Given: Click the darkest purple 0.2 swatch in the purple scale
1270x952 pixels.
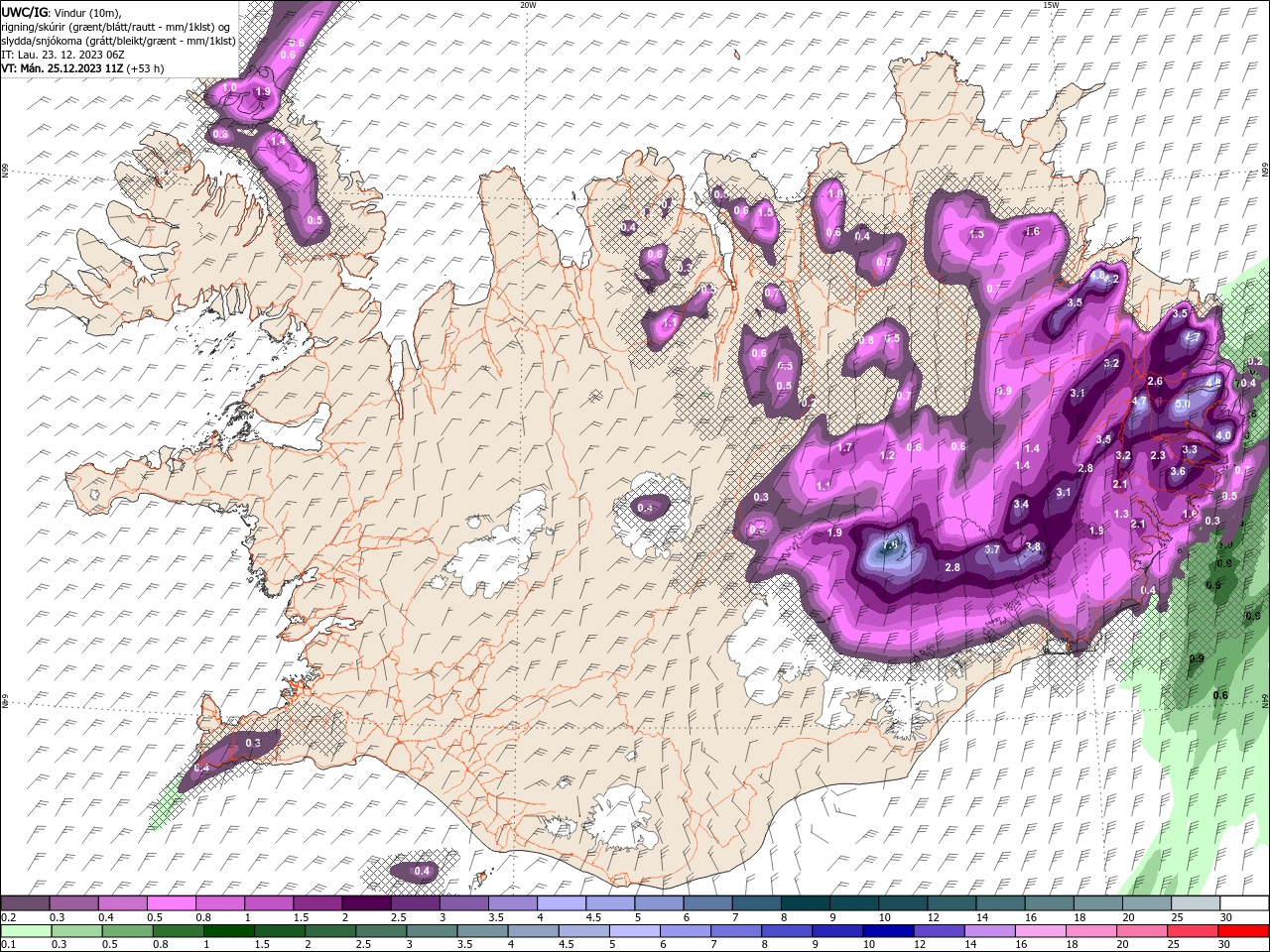Looking at the screenshot, I should (25, 903).
